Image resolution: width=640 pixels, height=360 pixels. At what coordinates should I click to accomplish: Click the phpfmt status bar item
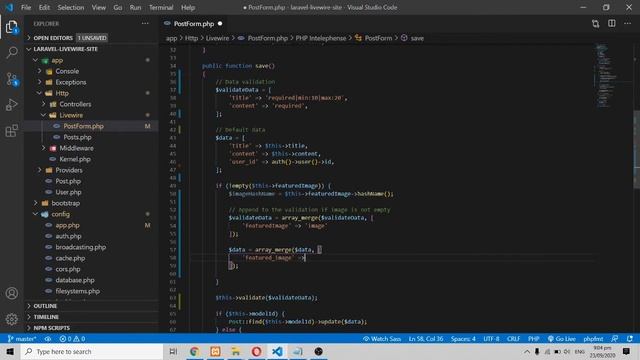pyautogui.click(x=593, y=339)
